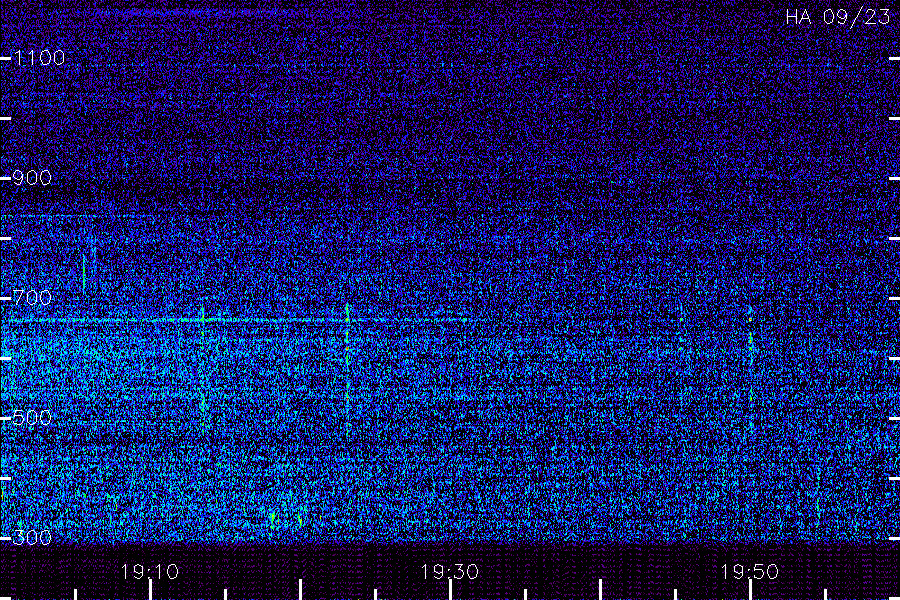The width and height of the screenshot is (900, 600).
Task: Click the 500 frequency axis label
Action: [x=32, y=418]
